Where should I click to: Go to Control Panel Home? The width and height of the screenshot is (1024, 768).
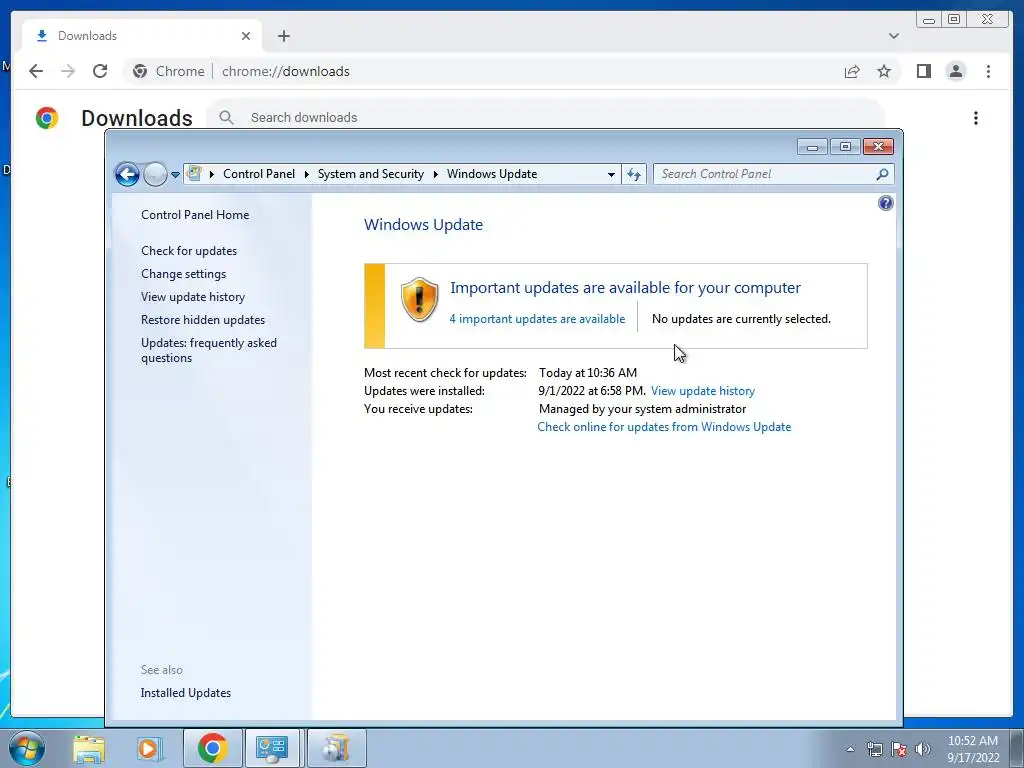click(195, 215)
